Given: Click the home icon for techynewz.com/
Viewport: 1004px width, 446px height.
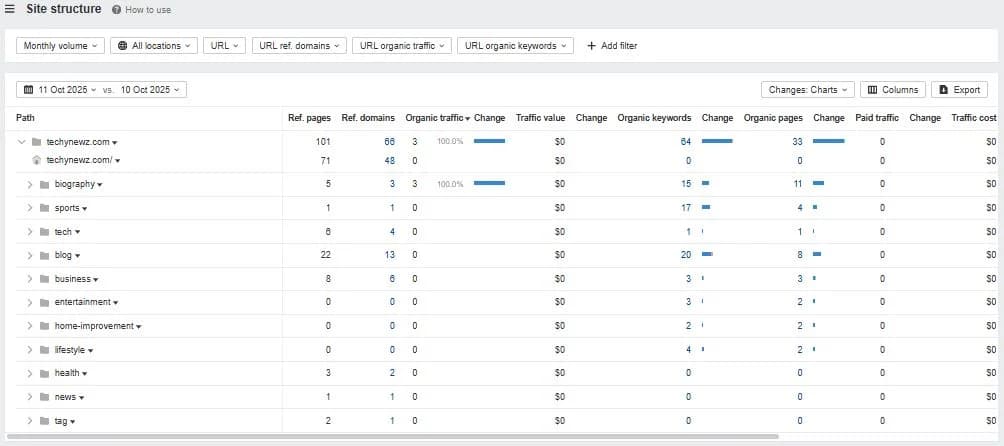Looking at the screenshot, I should (x=36, y=160).
